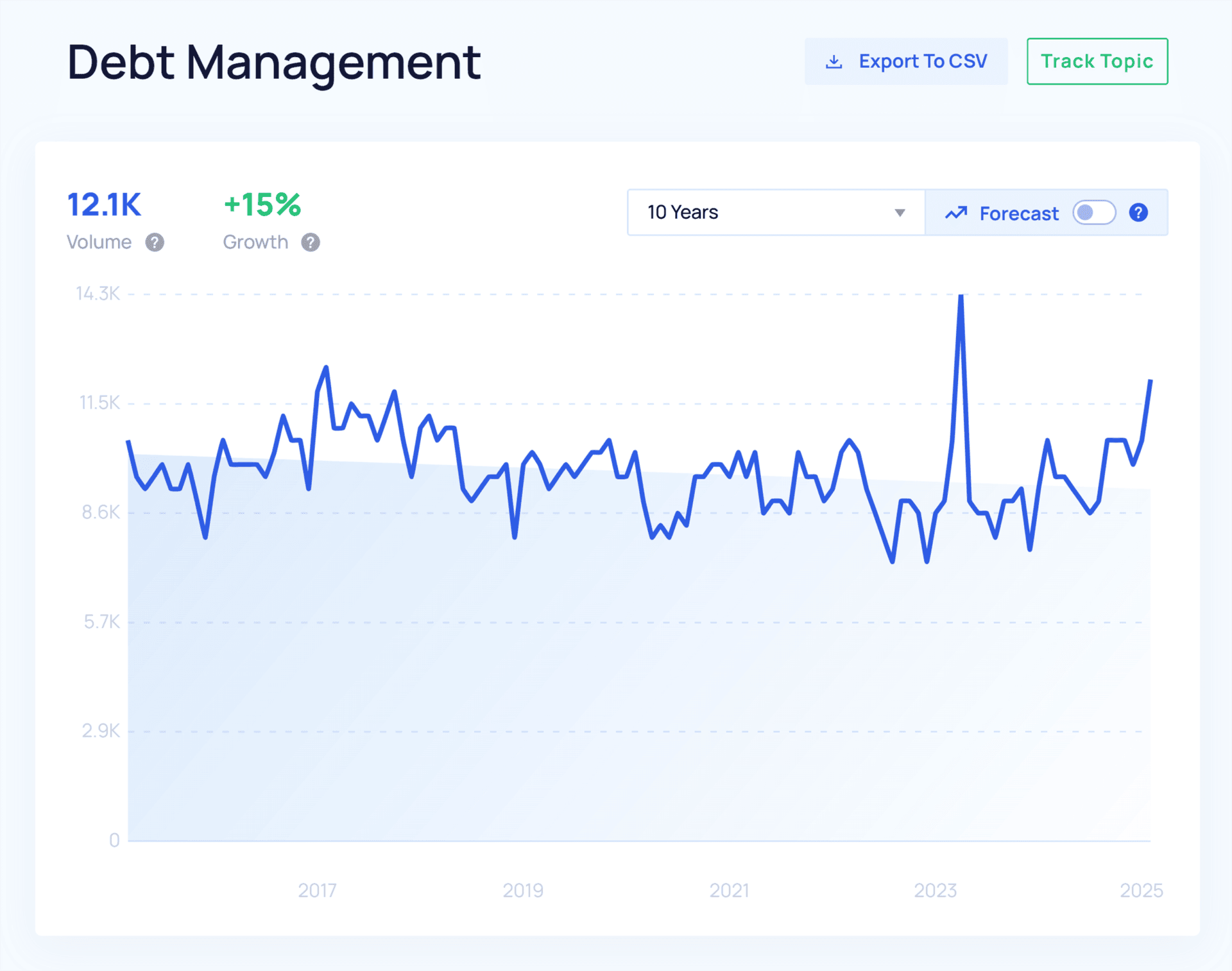The width and height of the screenshot is (1232, 971).
Task: Click the Volume help question mark icon
Action: click(155, 242)
